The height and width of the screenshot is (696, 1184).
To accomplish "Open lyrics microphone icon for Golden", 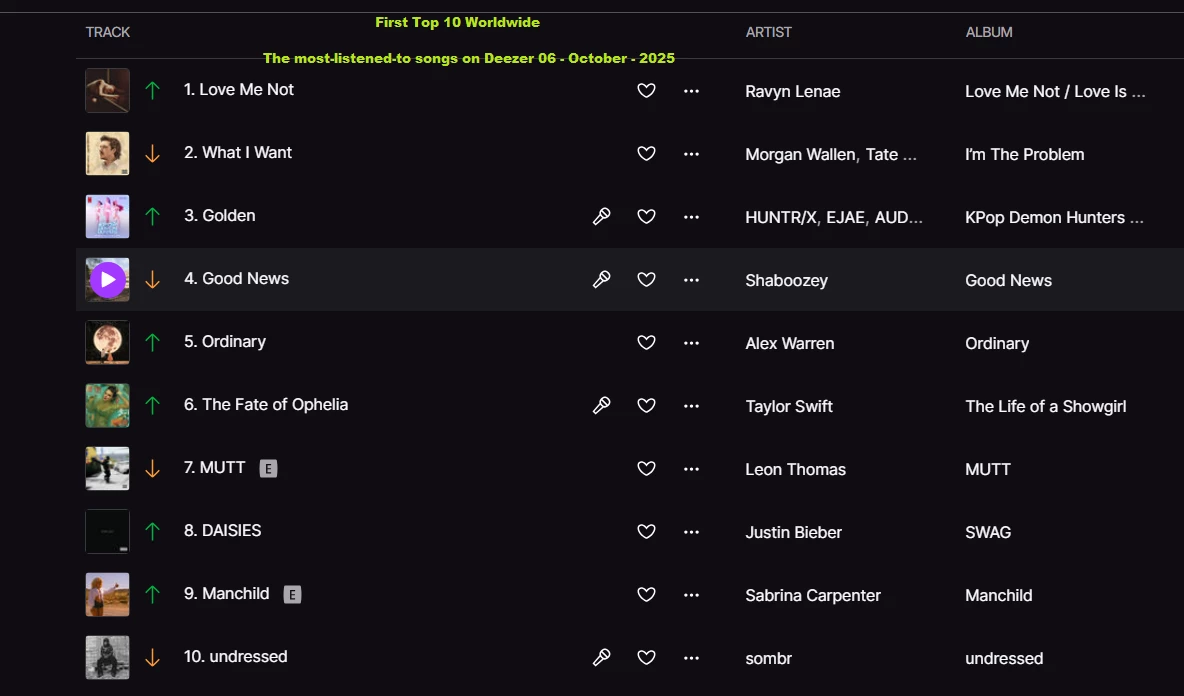I will coord(601,217).
